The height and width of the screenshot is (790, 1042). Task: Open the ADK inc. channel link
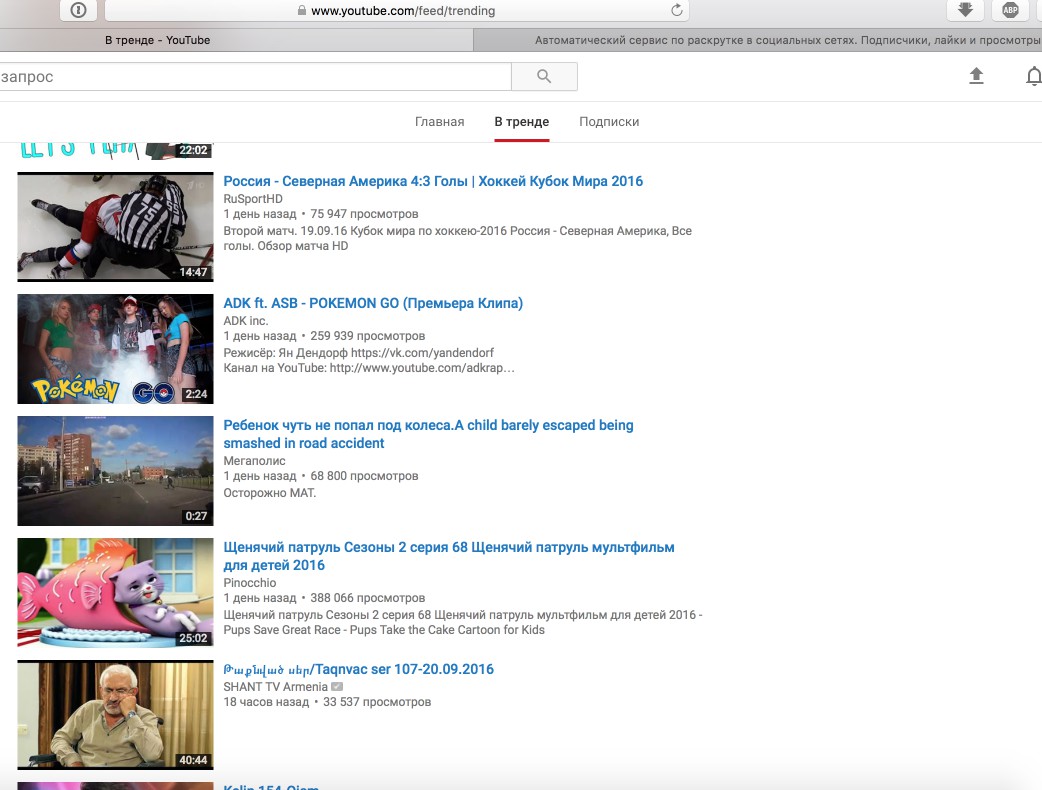click(x=245, y=320)
